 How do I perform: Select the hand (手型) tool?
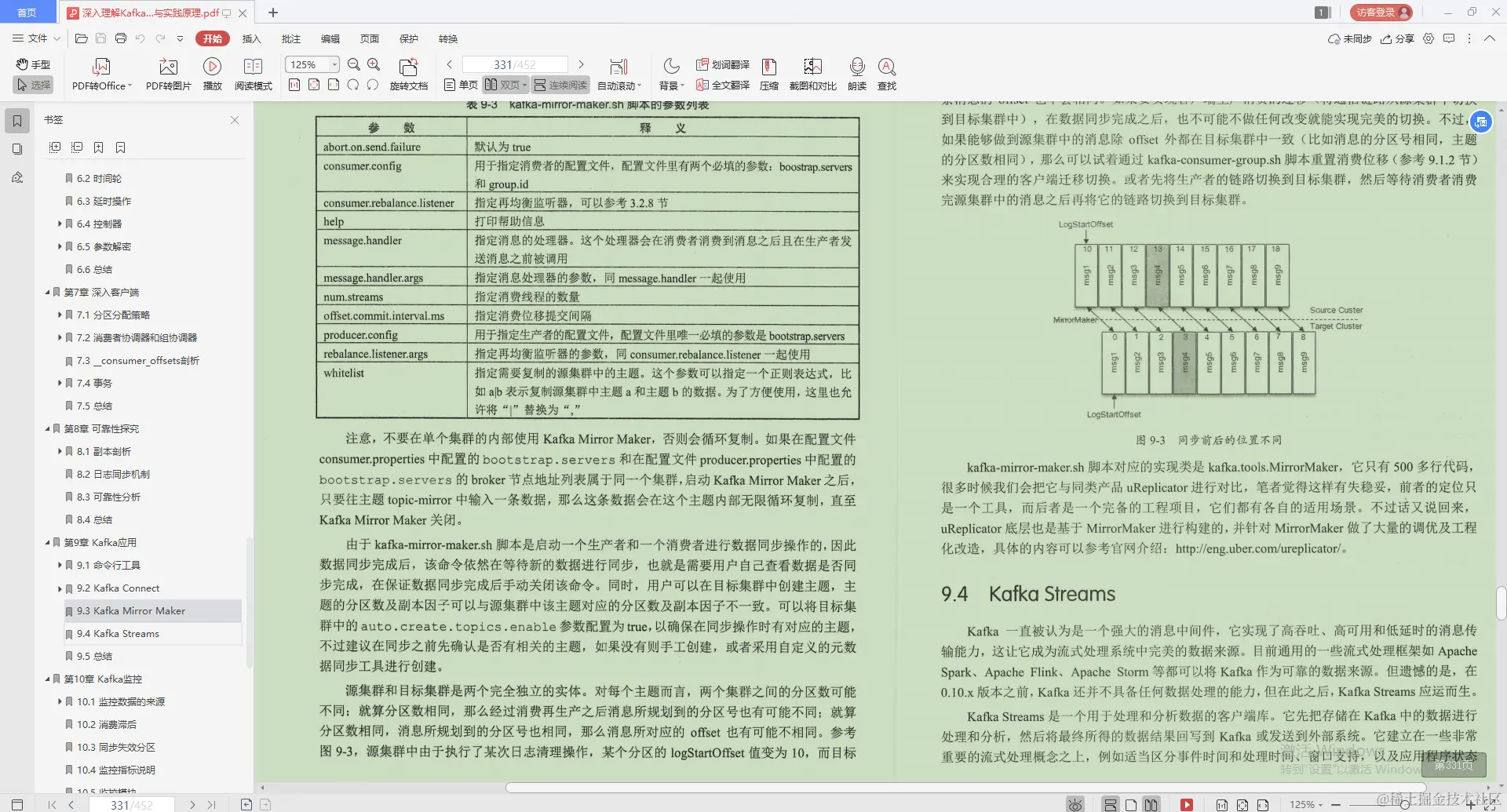pos(32,66)
